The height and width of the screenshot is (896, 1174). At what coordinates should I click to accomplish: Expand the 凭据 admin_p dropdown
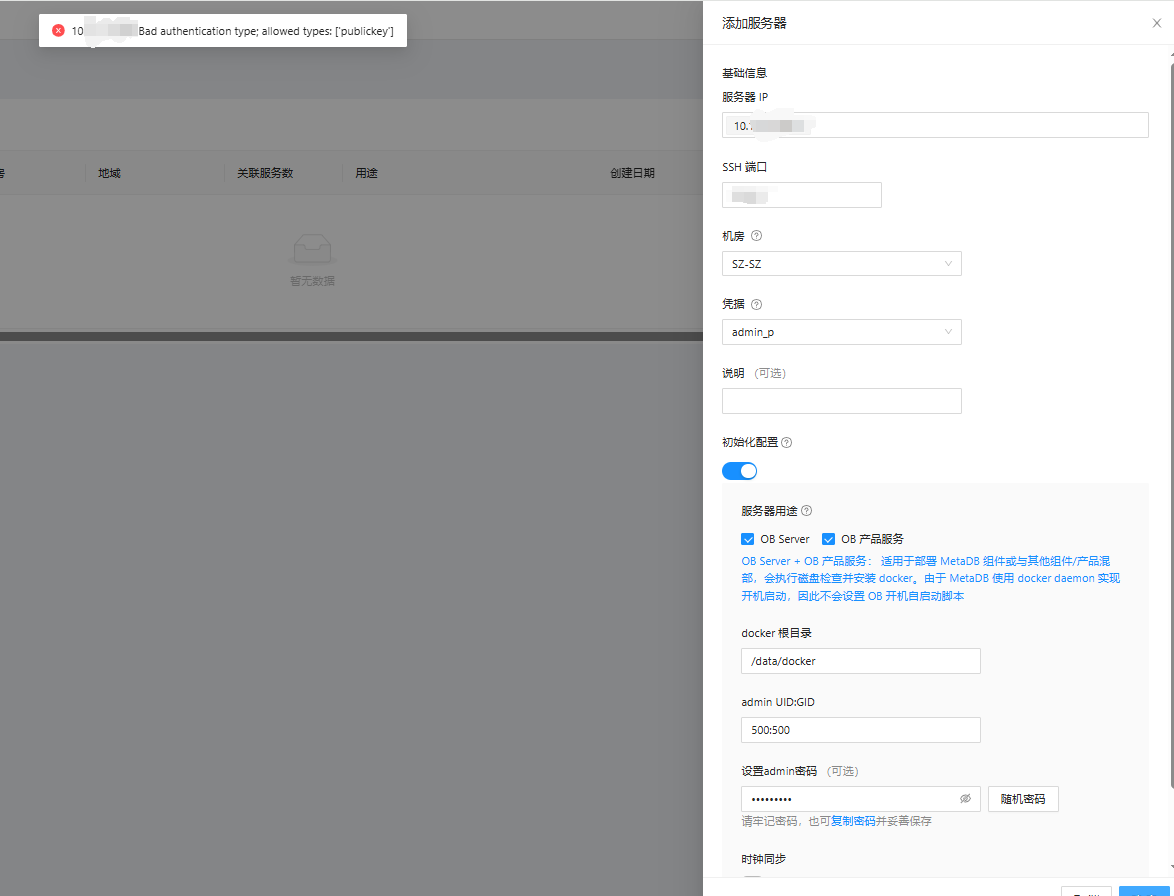point(842,332)
